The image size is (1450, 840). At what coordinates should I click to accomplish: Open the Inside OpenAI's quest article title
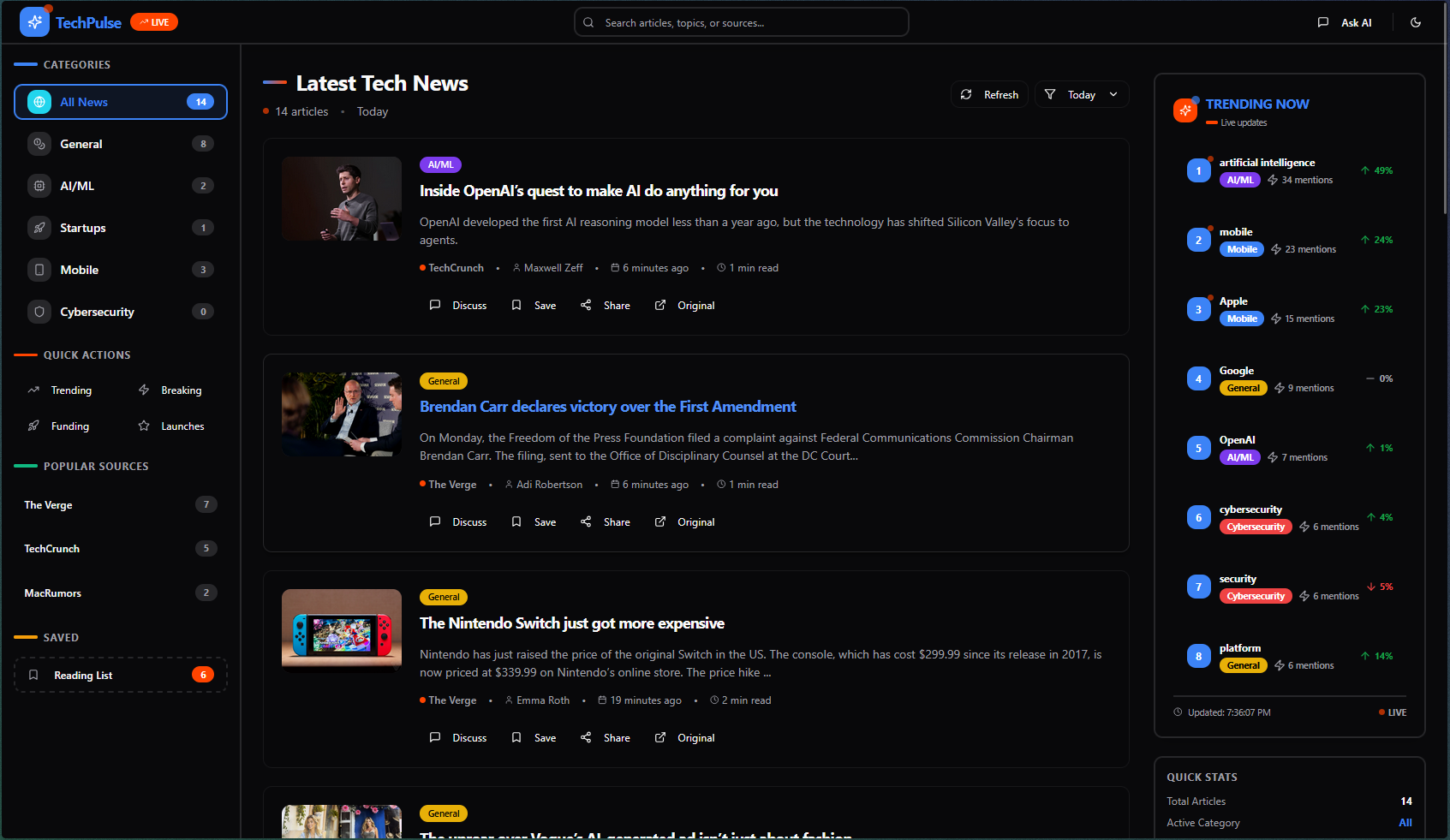599,191
